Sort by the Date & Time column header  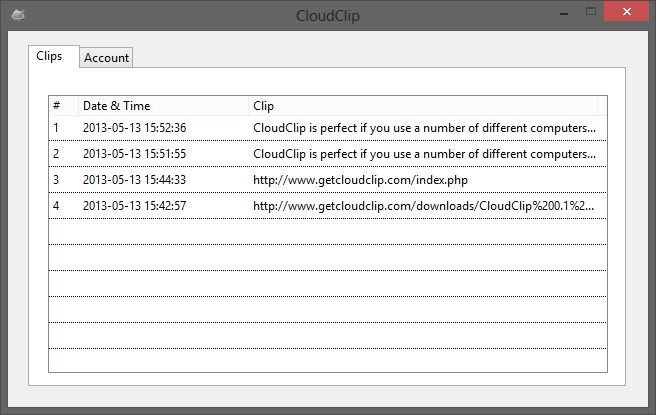(163, 105)
